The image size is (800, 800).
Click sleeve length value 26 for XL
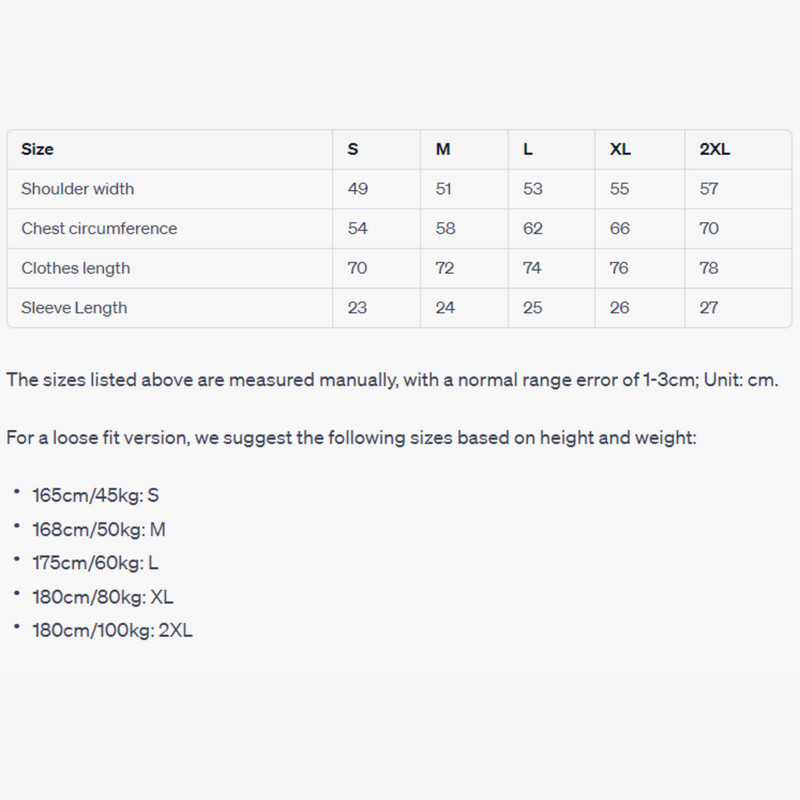tap(620, 308)
